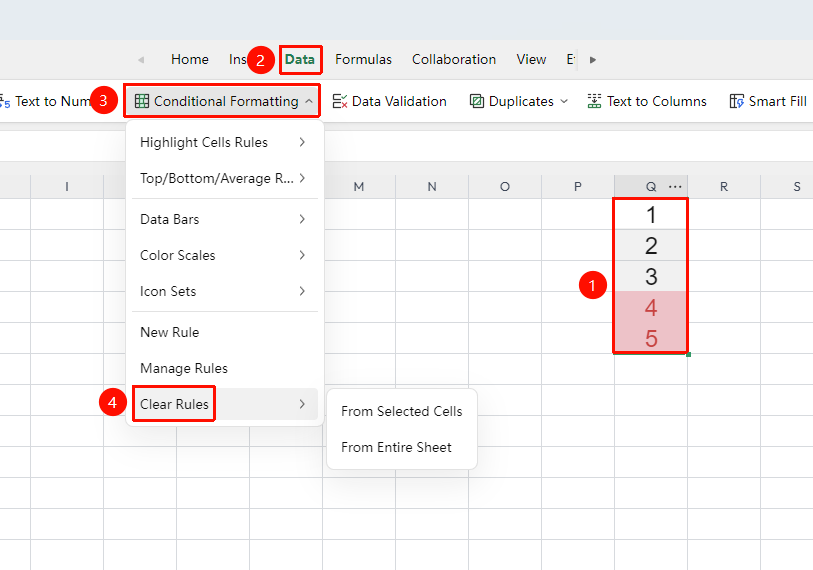Image resolution: width=813 pixels, height=570 pixels.
Task: Click the Data Validation button label
Action: (x=399, y=101)
